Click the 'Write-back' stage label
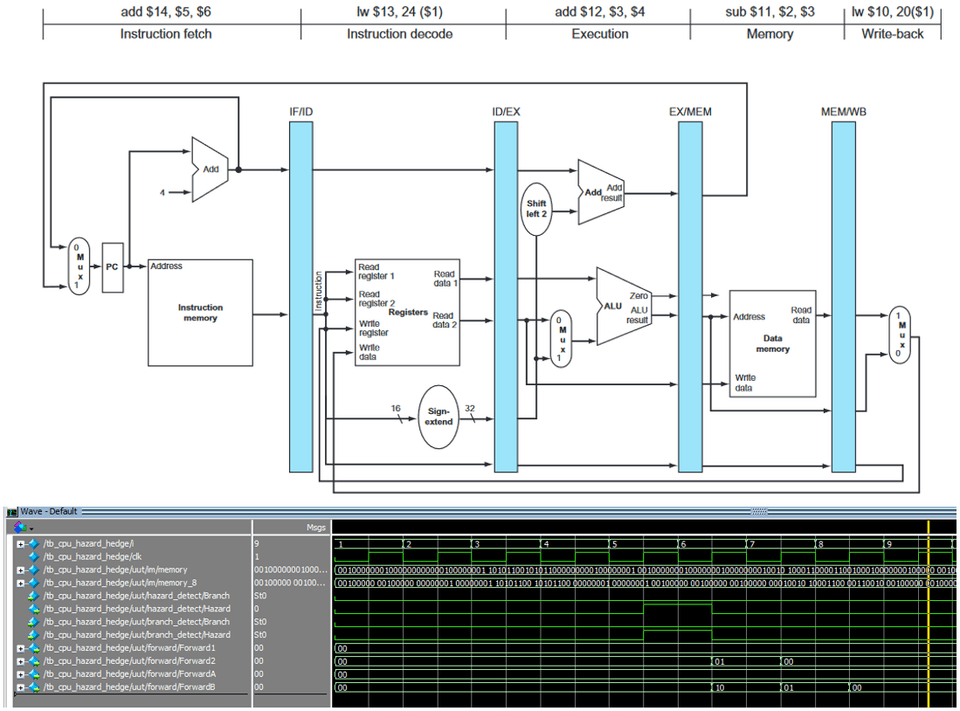 [892, 34]
